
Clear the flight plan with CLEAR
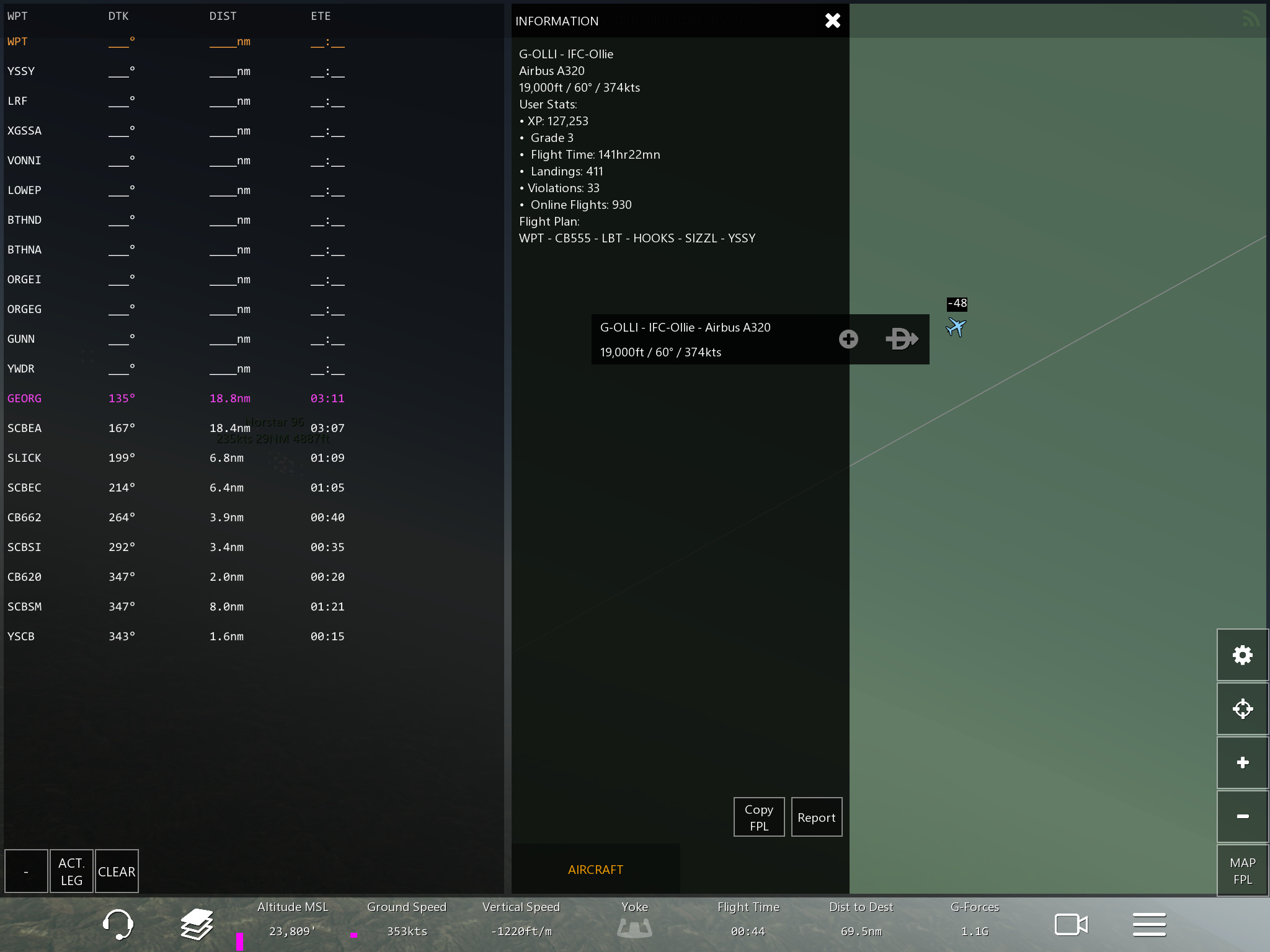pyautogui.click(x=117, y=871)
